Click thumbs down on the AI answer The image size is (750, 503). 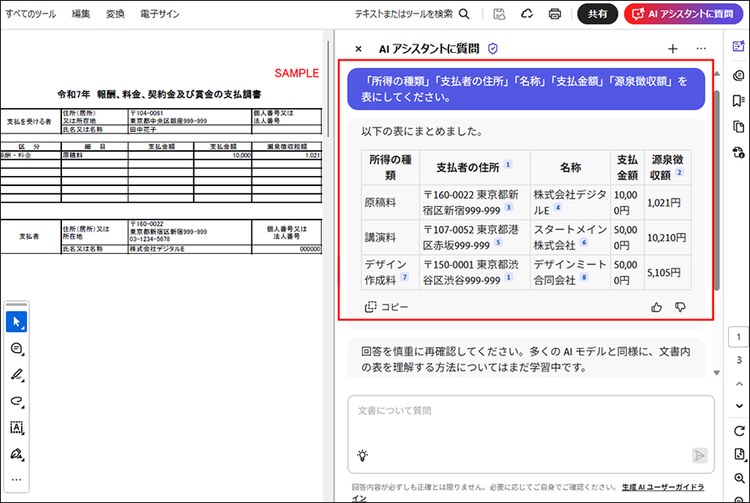pos(681,307)
